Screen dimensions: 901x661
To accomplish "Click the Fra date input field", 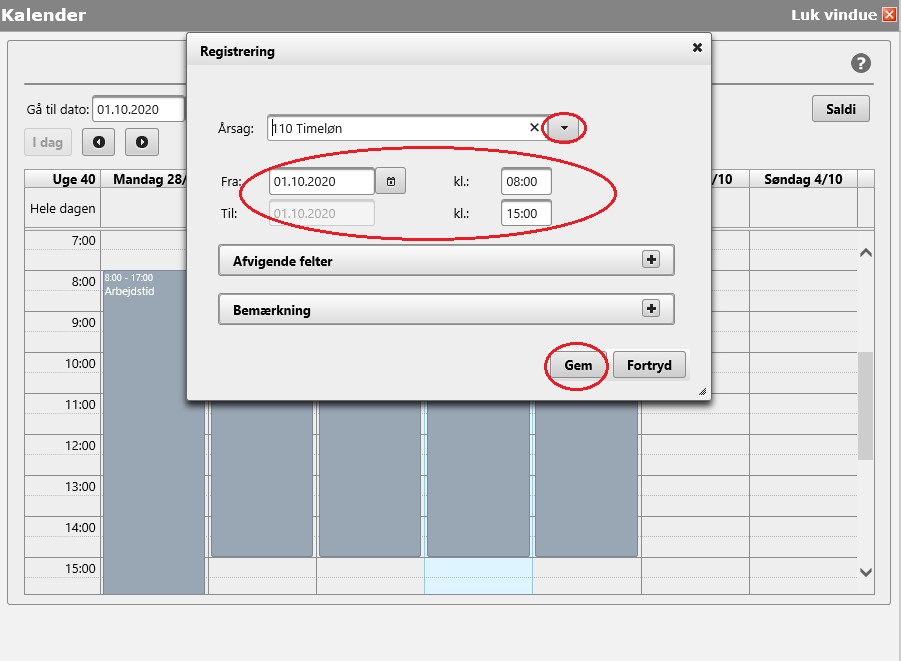I will pos(321,181).
